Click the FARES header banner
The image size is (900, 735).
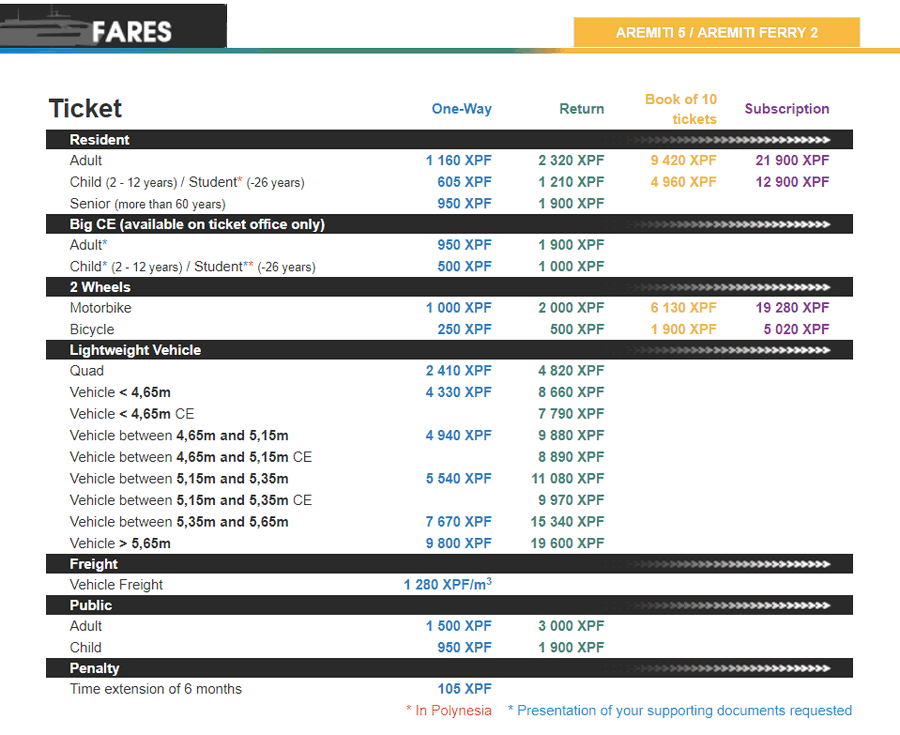pos(114,26)
